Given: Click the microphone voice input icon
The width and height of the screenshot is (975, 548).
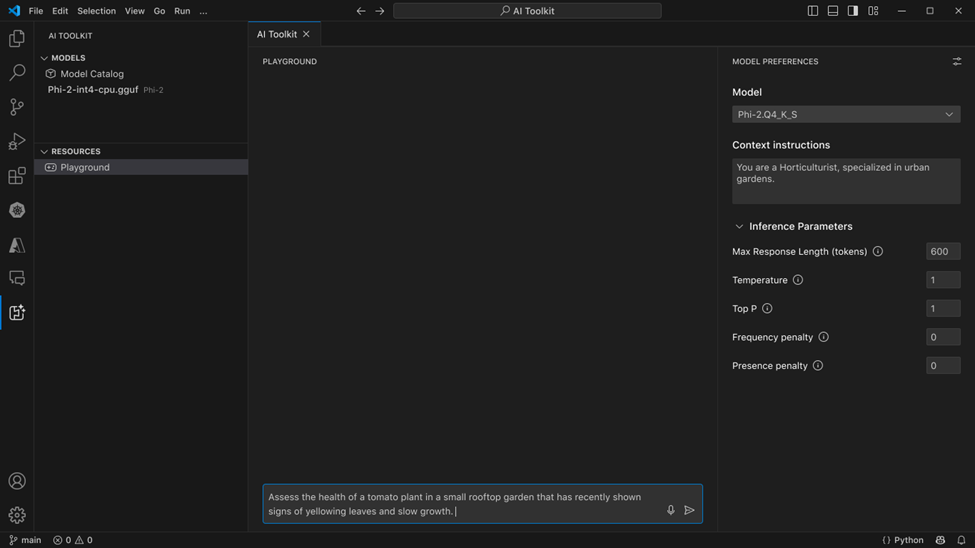Looking at the screenshot, I should click(670, 510).
